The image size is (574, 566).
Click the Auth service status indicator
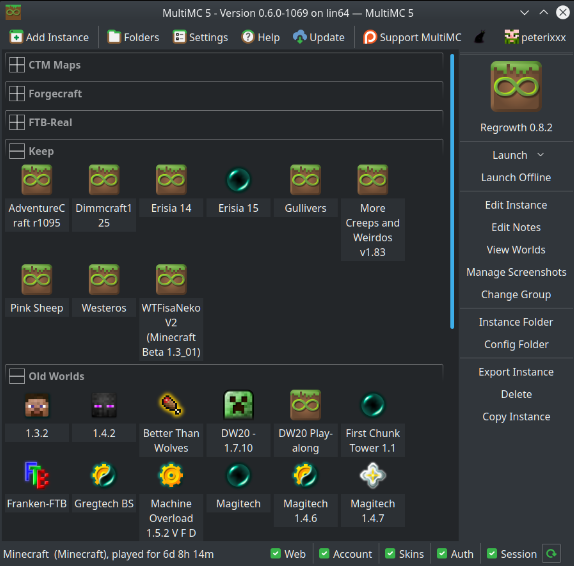(455, 554)
